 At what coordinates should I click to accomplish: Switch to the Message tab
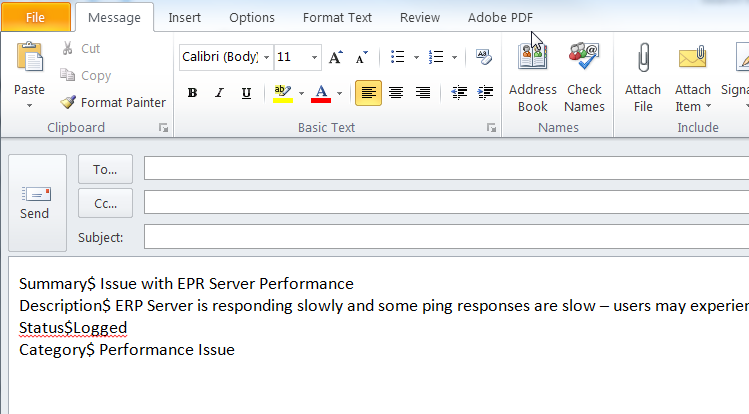click(x=115, y=17)
